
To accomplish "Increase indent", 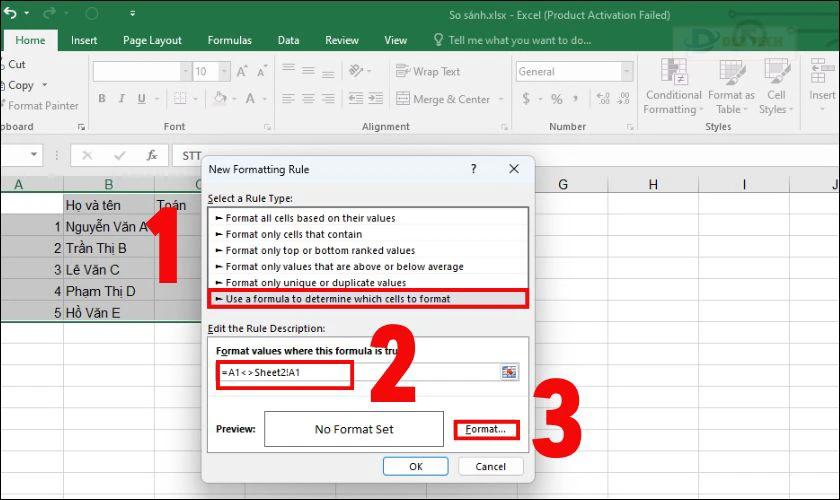I will click(x=376, y=98).
